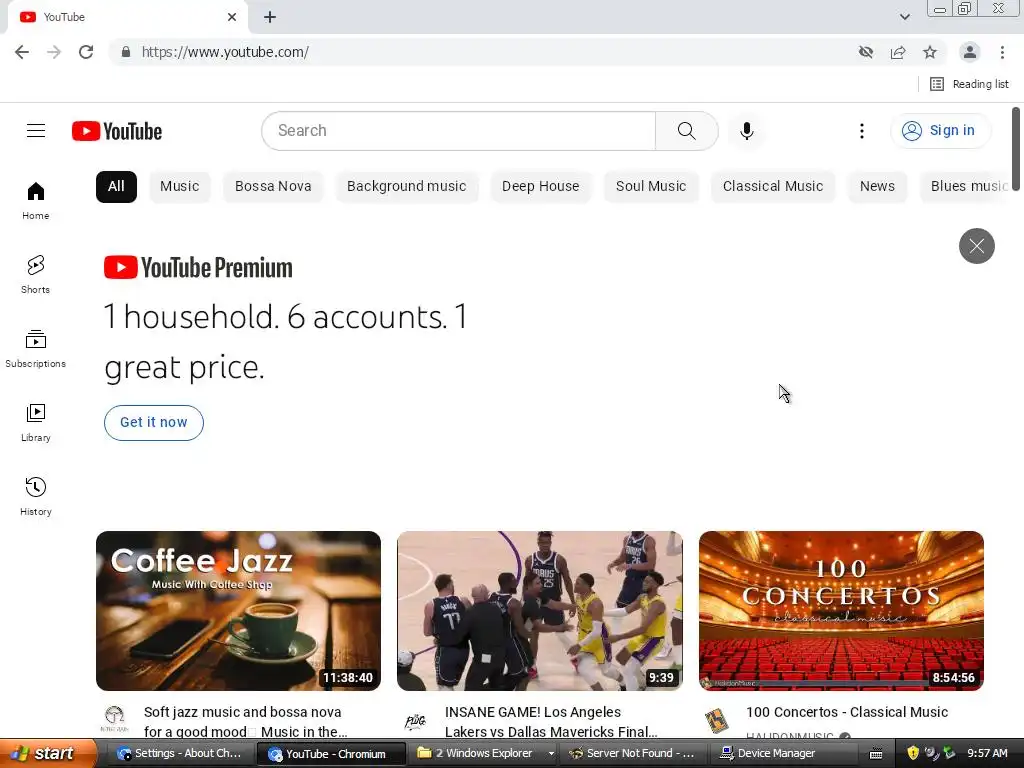Viewport: 1024px width, 768px height.
Task: Select the Music filter chip
Action: (x=180, y=187)
